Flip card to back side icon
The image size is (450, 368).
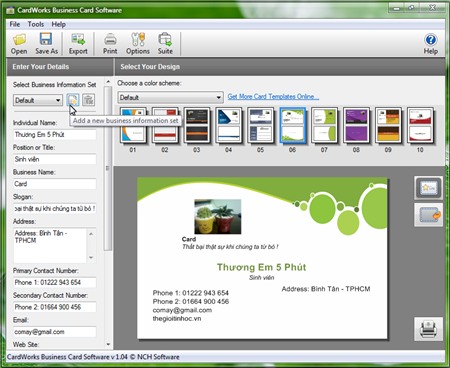click(x=428, y=215)
